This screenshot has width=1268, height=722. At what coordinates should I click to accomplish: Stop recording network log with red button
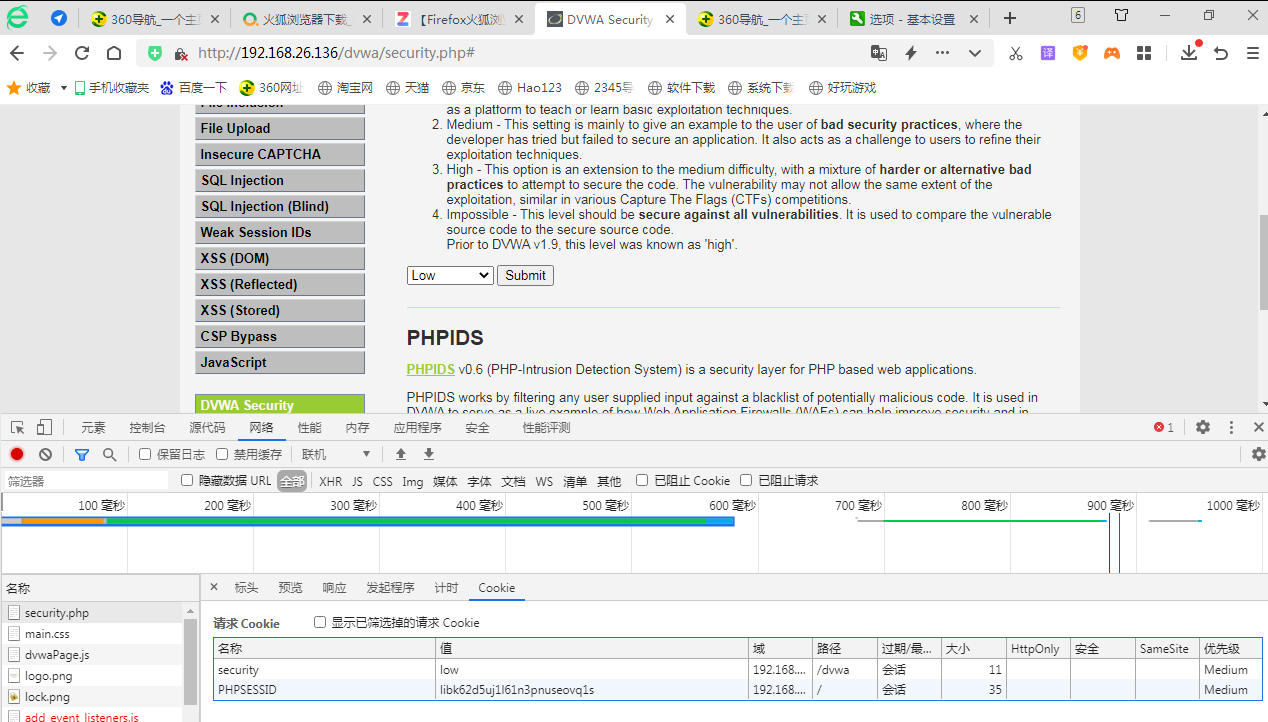coord(17,454)
